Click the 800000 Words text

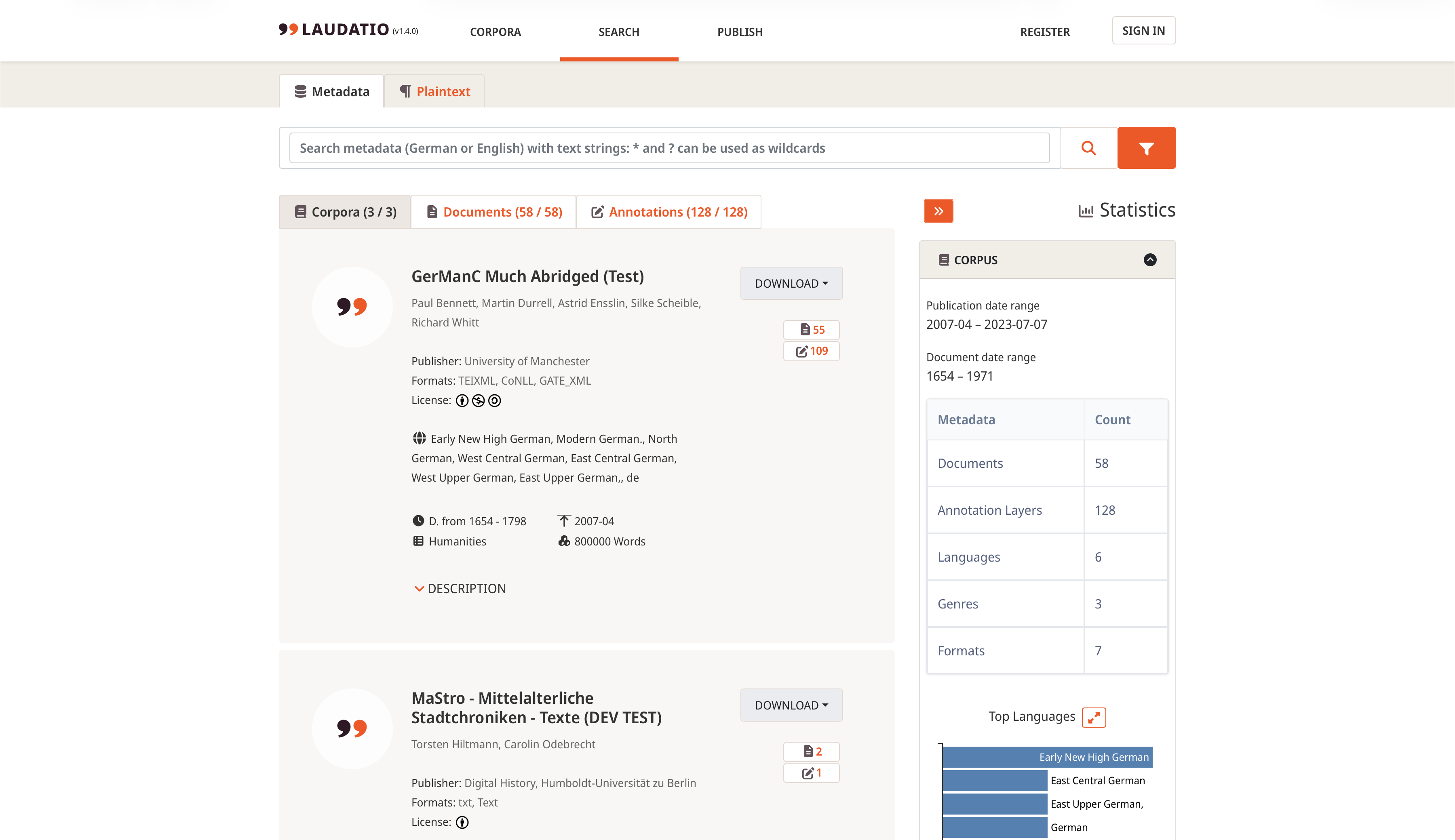(610, 541)
